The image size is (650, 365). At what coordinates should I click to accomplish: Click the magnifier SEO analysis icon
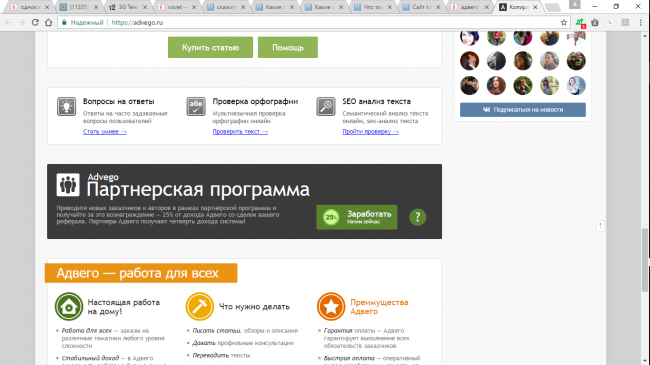[325, 107]
